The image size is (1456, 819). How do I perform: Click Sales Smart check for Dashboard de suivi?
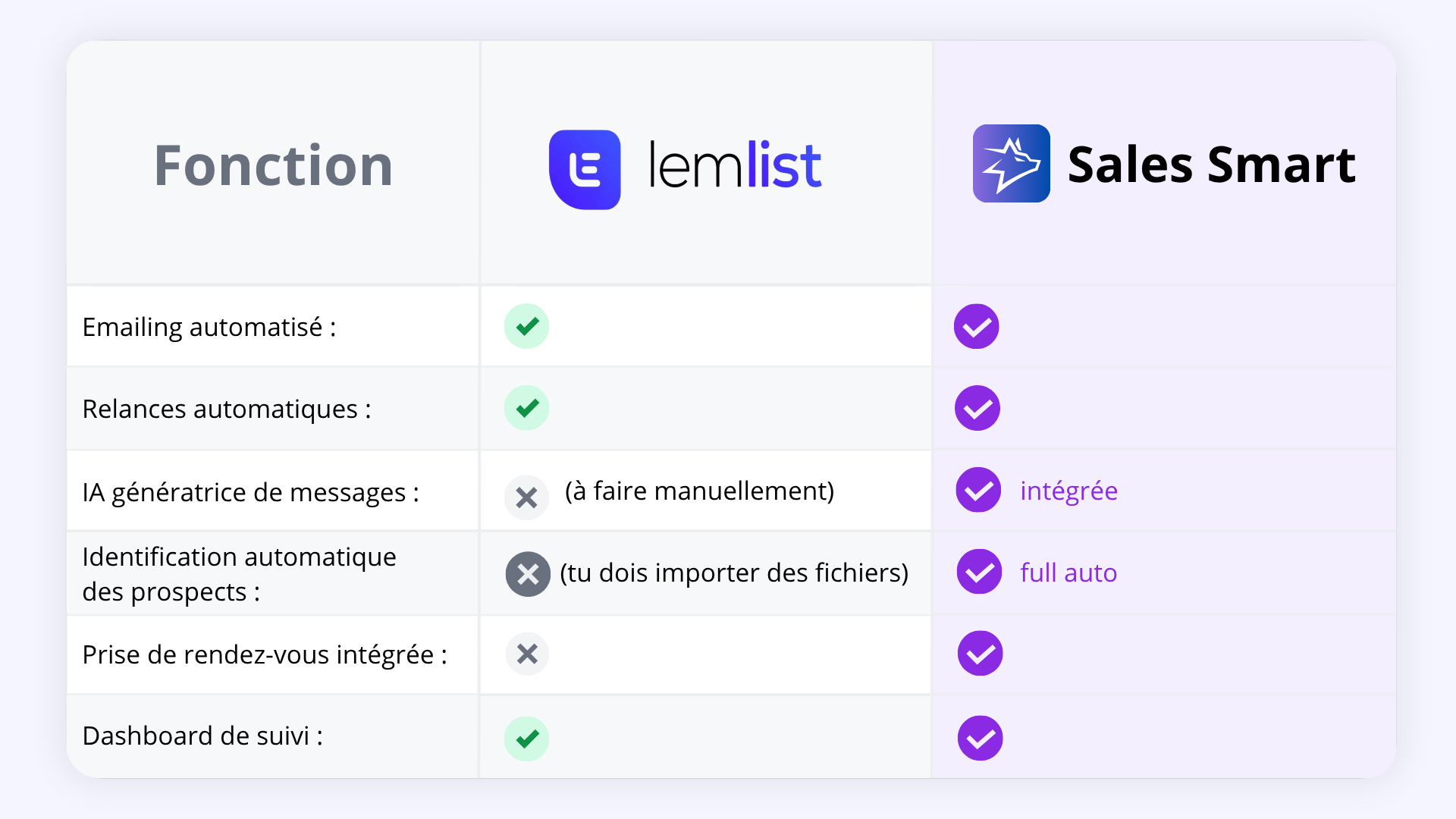pos(980,738)
